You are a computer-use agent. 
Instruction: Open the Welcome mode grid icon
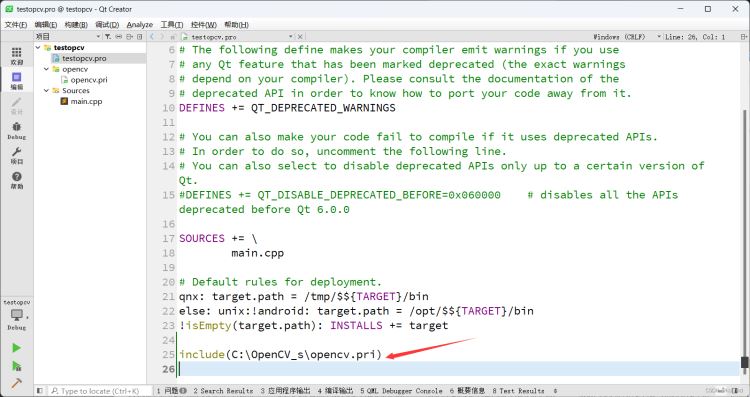coord(16,55)
